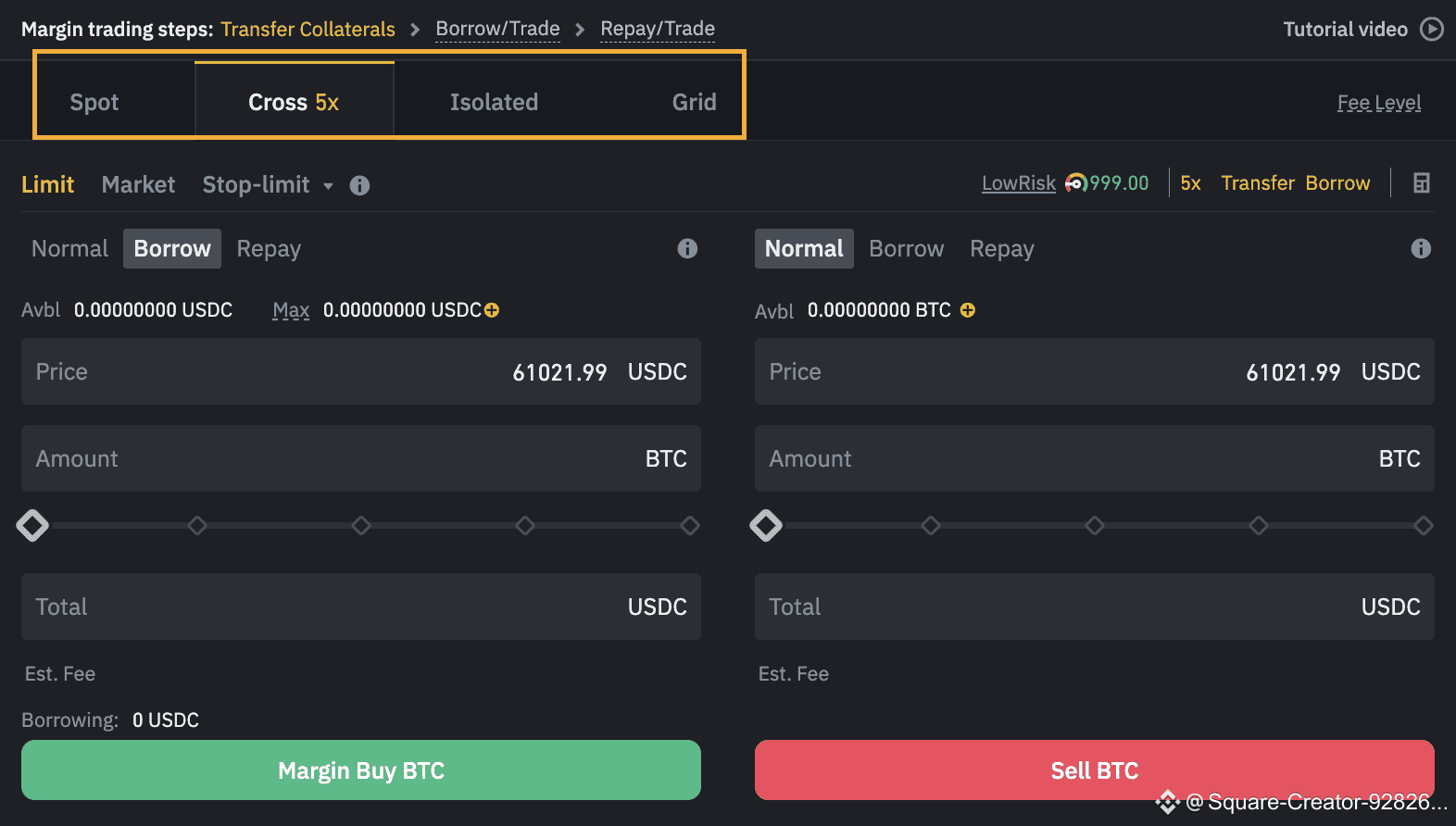The image size is (1456, 826).
Task: Click the Max borrowable amount label
Action: click(x=291, y=310)
